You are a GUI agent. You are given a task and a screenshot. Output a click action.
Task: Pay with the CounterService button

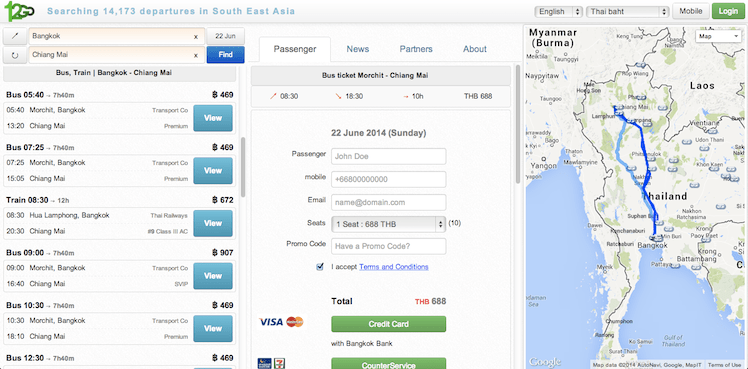click(388, 364)
